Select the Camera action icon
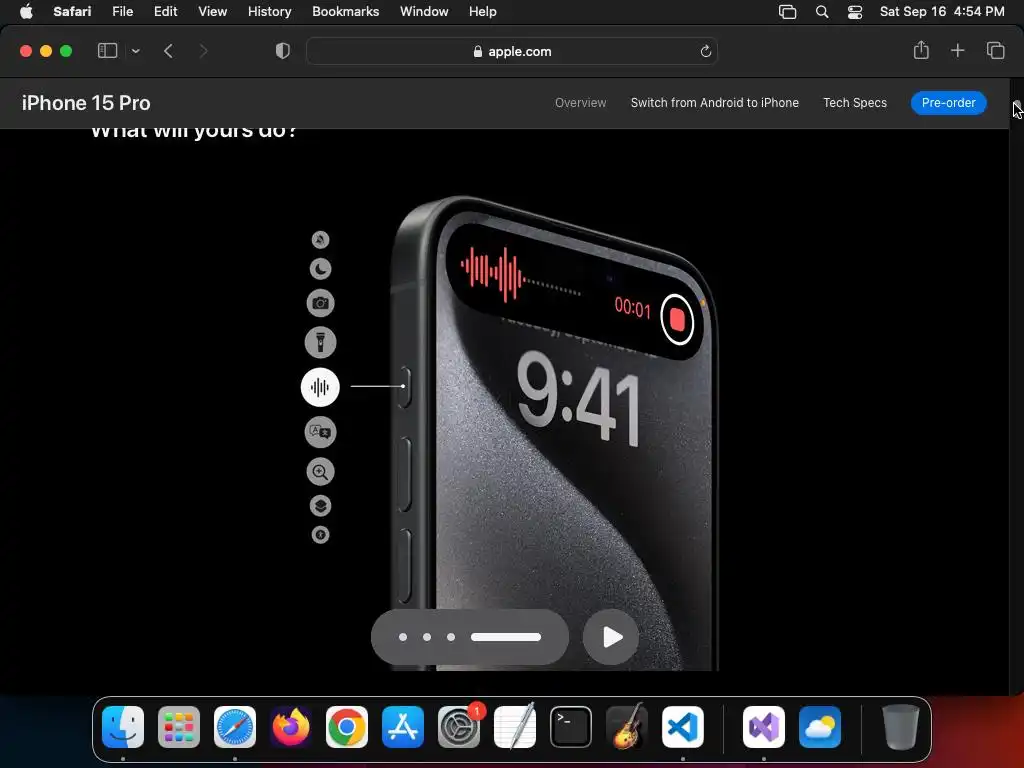The image size is (1024, 768). tap(320, 303)
